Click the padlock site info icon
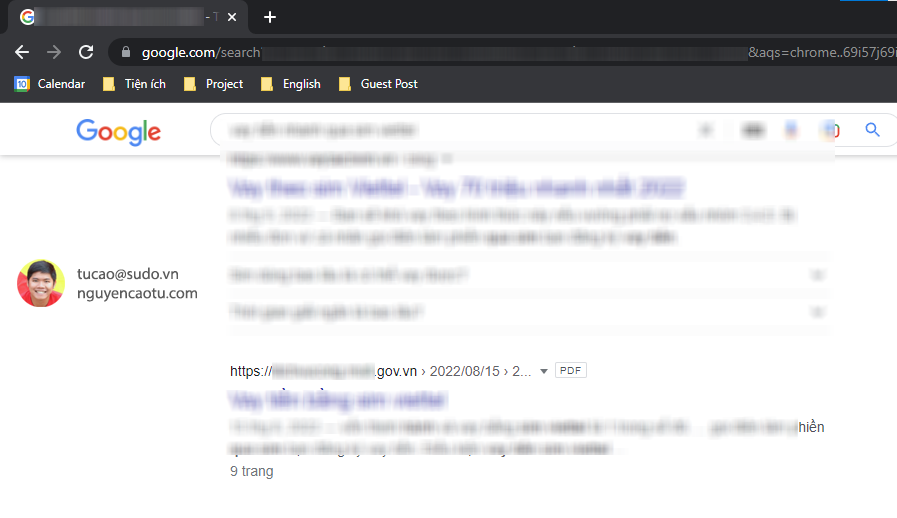Image resolution: width=897 pixels, height=518 pixels. (x=126, y=52)
